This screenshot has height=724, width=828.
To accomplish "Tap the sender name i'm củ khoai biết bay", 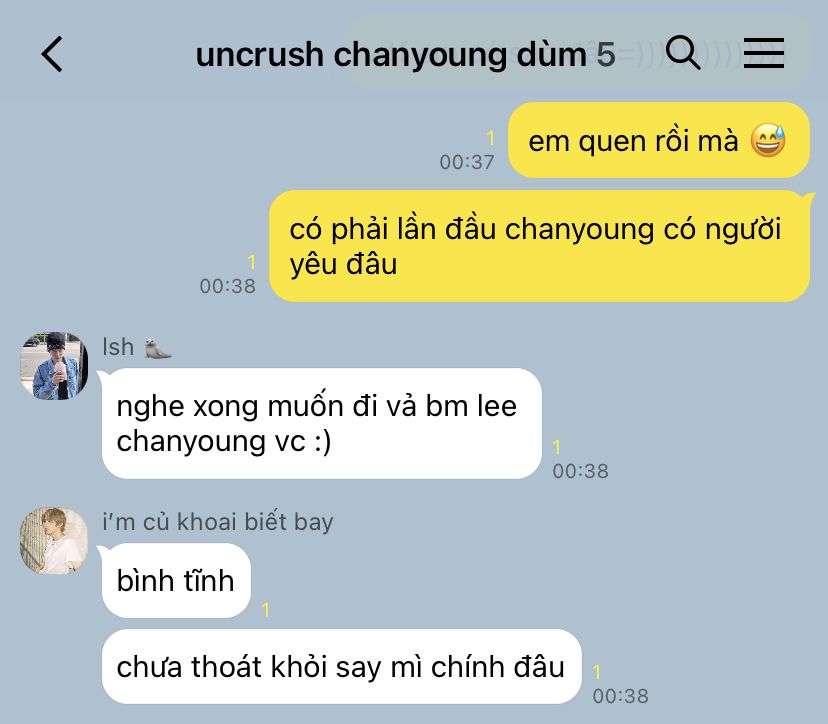I will click(x=218, y=522).
